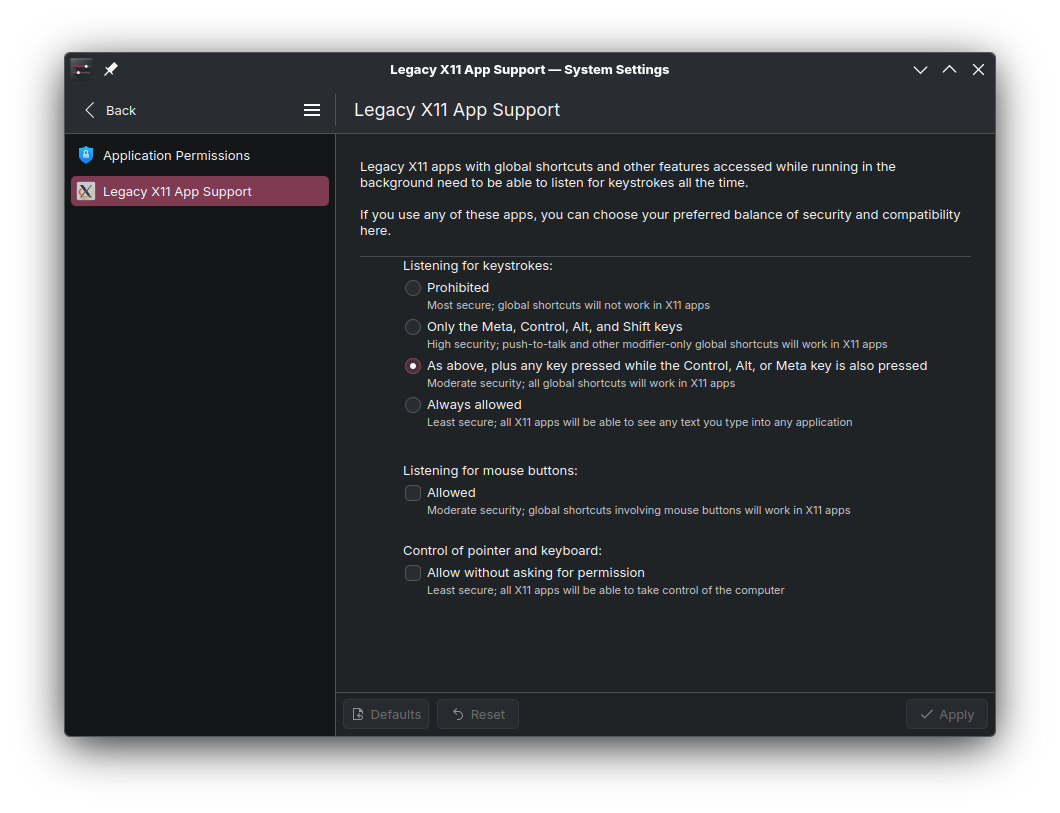The image size is (1060, 813).
Task: Check Allow without asking for permission
Action: 412,573
